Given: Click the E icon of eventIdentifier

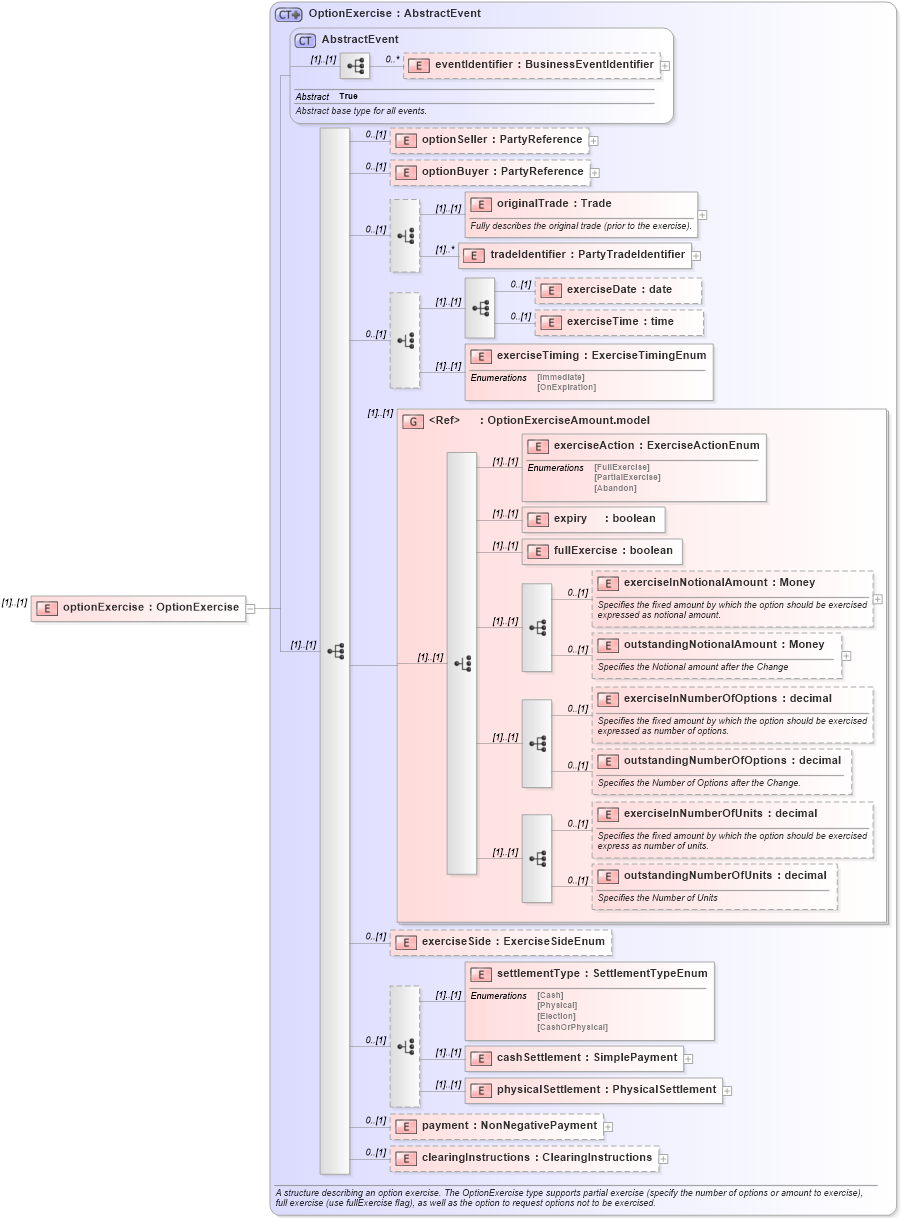Looking at the screenshot, I should click(418, 65).
